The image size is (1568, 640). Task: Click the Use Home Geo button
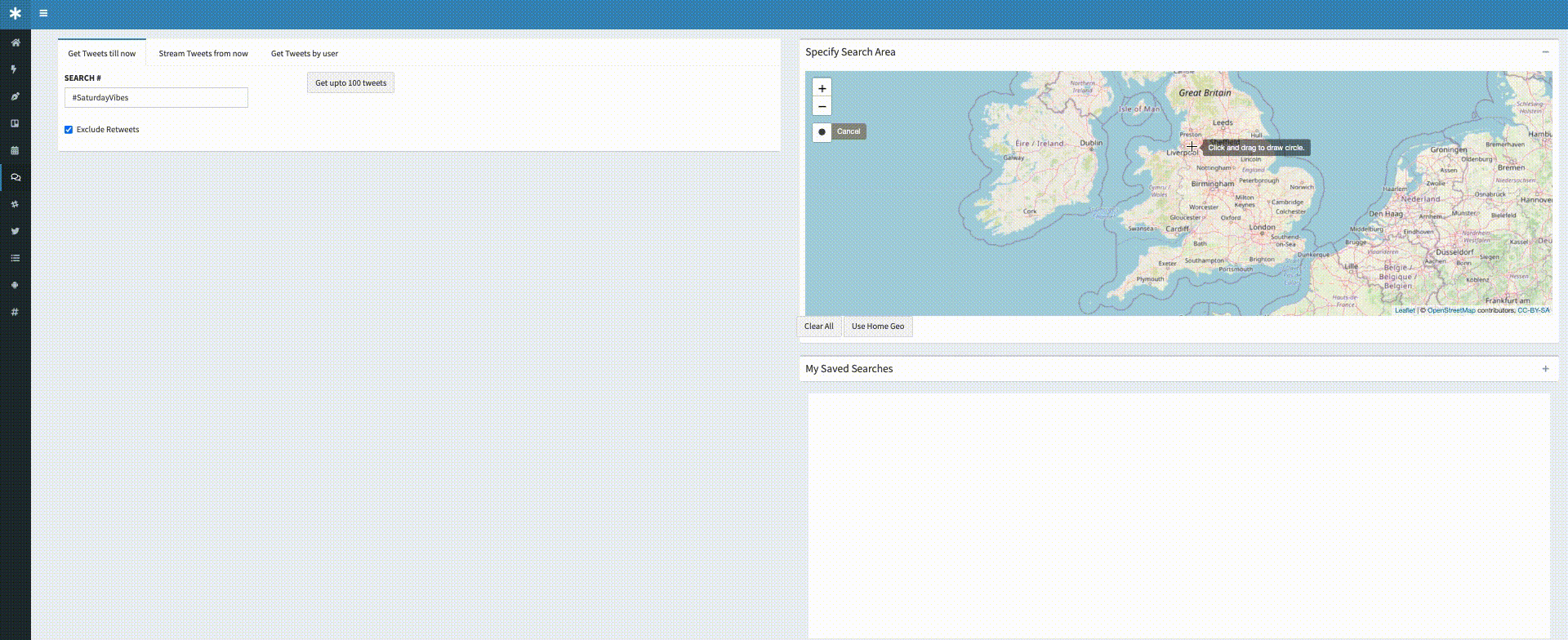click(878, 327)
